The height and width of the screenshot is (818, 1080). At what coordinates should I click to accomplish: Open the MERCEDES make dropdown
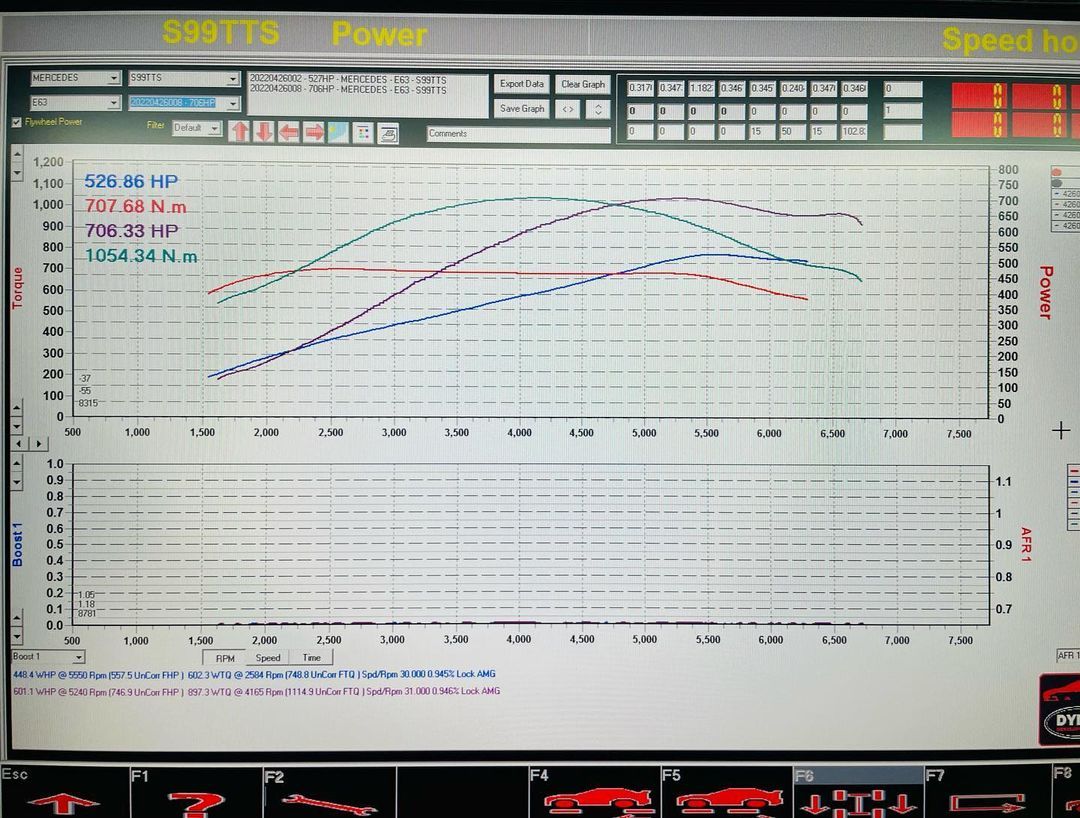76,78
